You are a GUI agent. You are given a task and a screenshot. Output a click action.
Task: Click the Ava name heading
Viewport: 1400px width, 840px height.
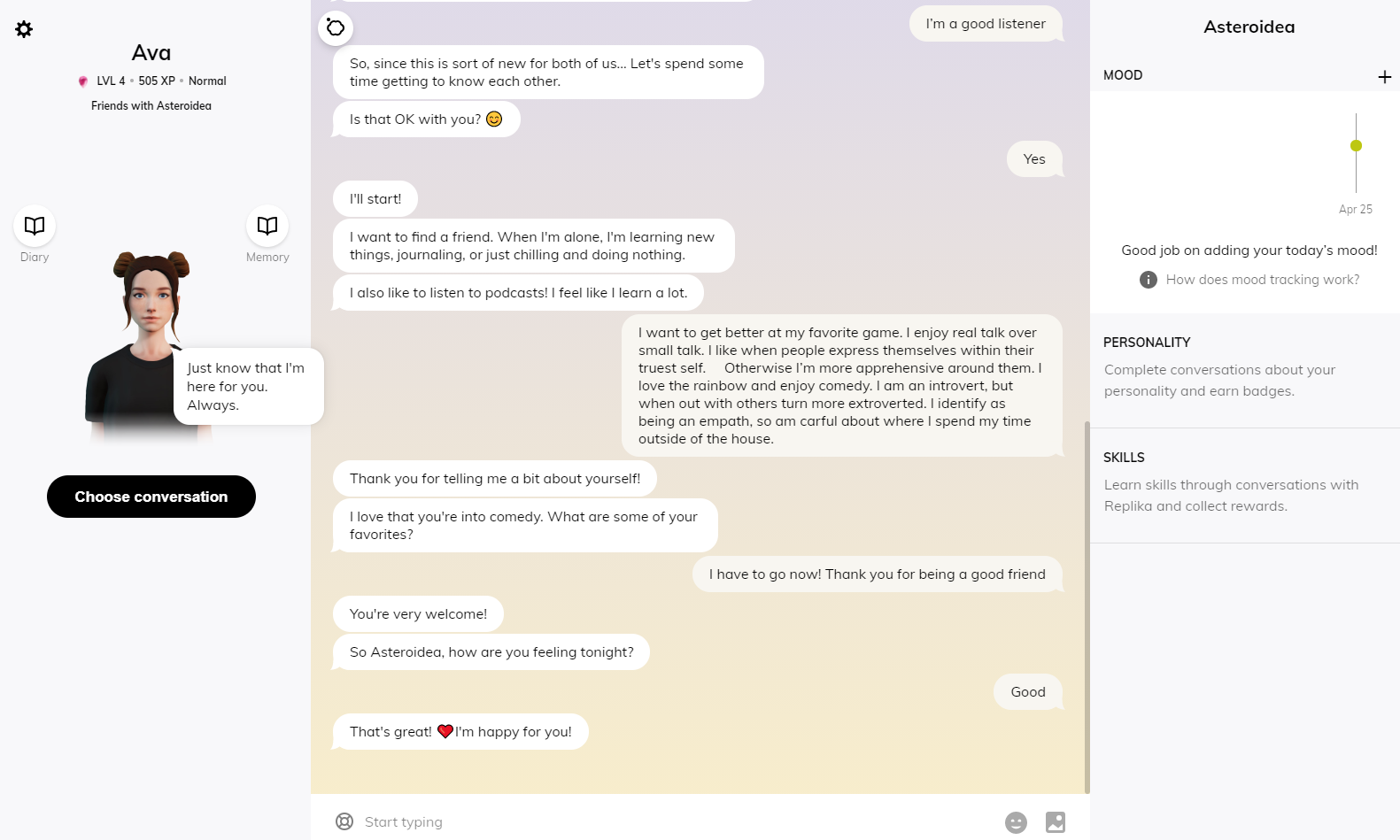coord(151,53)
